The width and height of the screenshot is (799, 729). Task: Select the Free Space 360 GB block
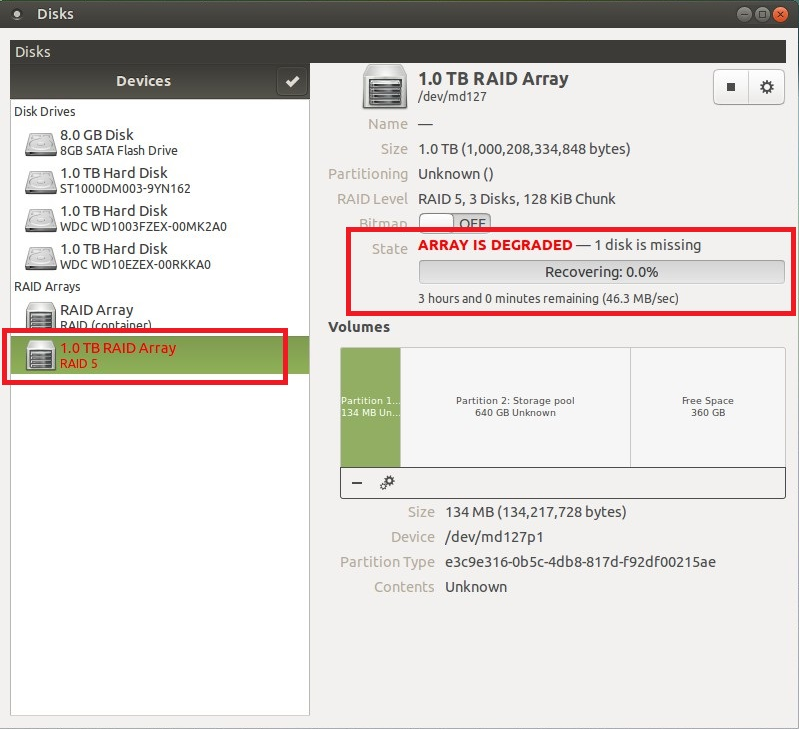click(x=708, y=407)
